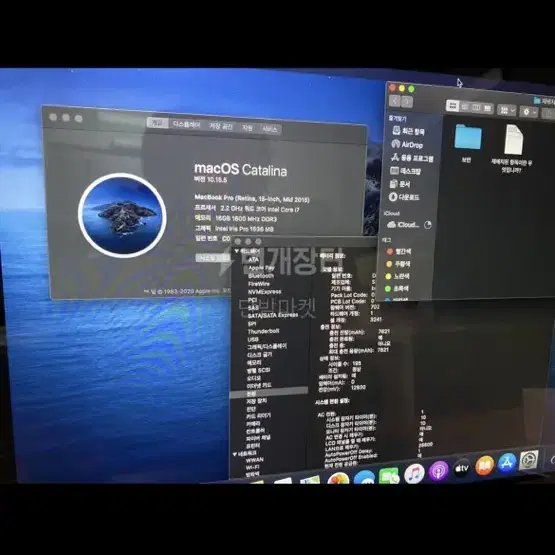Switch Finder to list view

(465, 107)
